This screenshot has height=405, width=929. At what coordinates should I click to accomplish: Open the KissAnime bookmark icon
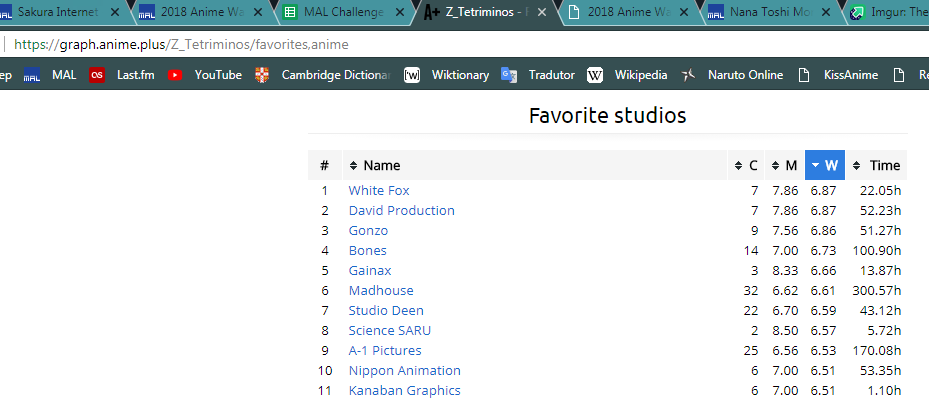[805, 75]
